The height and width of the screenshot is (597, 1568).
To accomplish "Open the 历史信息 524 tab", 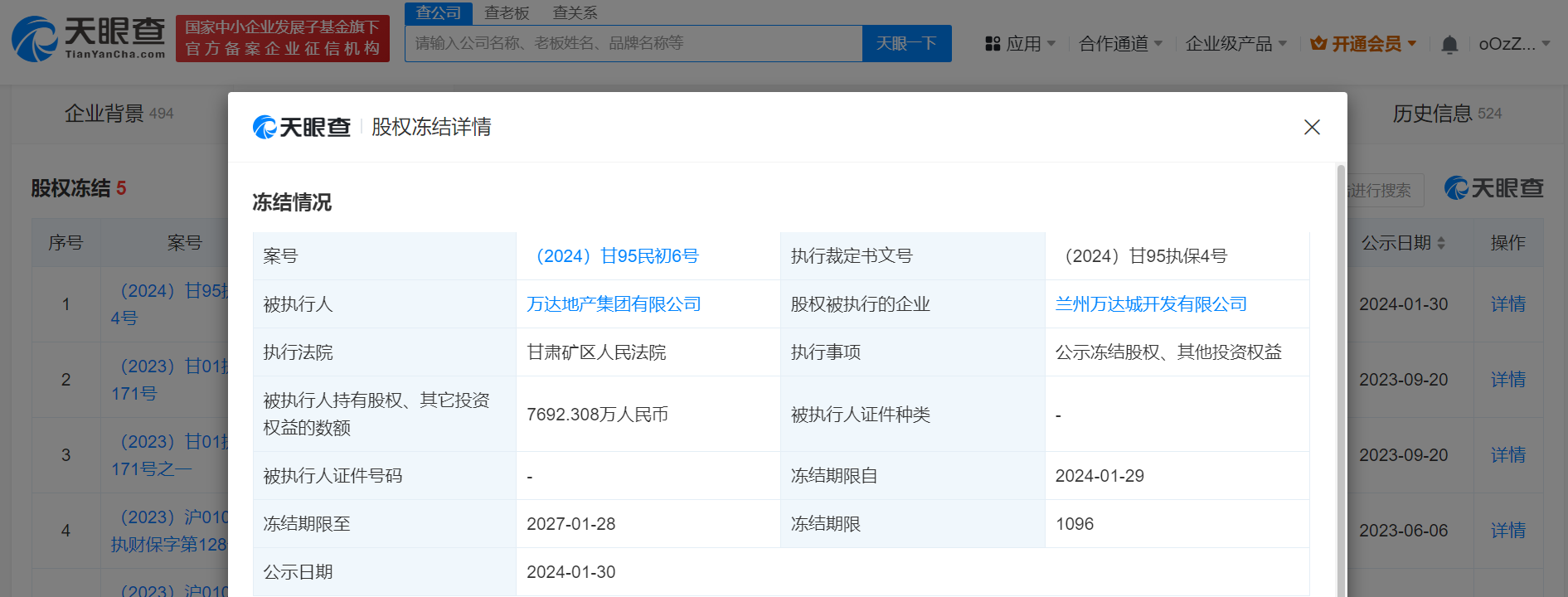I will tap(1447, 114).
